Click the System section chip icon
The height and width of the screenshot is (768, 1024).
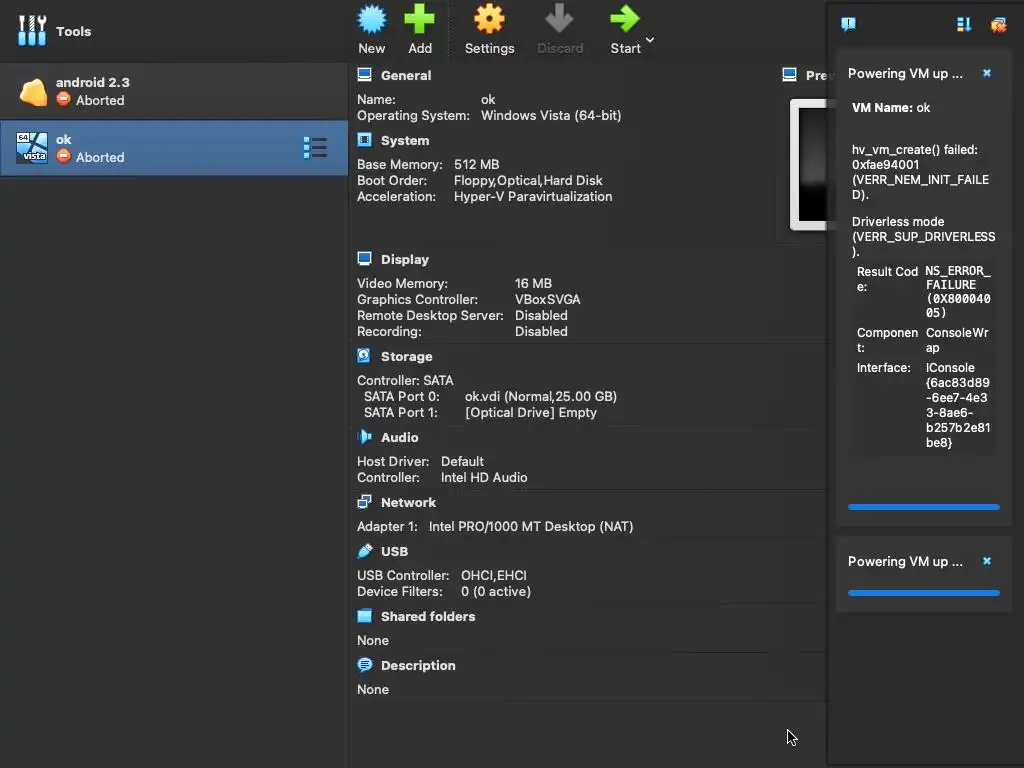(x=364, y=140)
